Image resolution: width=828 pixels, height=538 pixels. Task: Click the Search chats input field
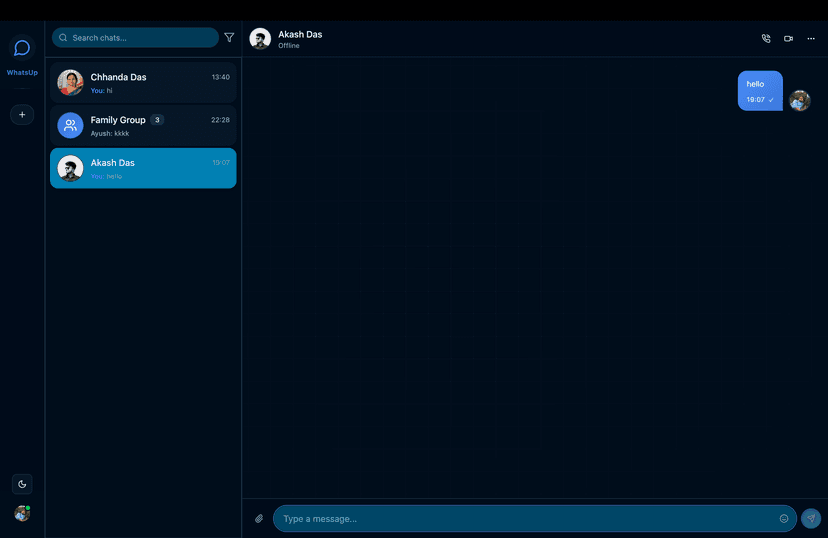point(135,38)
